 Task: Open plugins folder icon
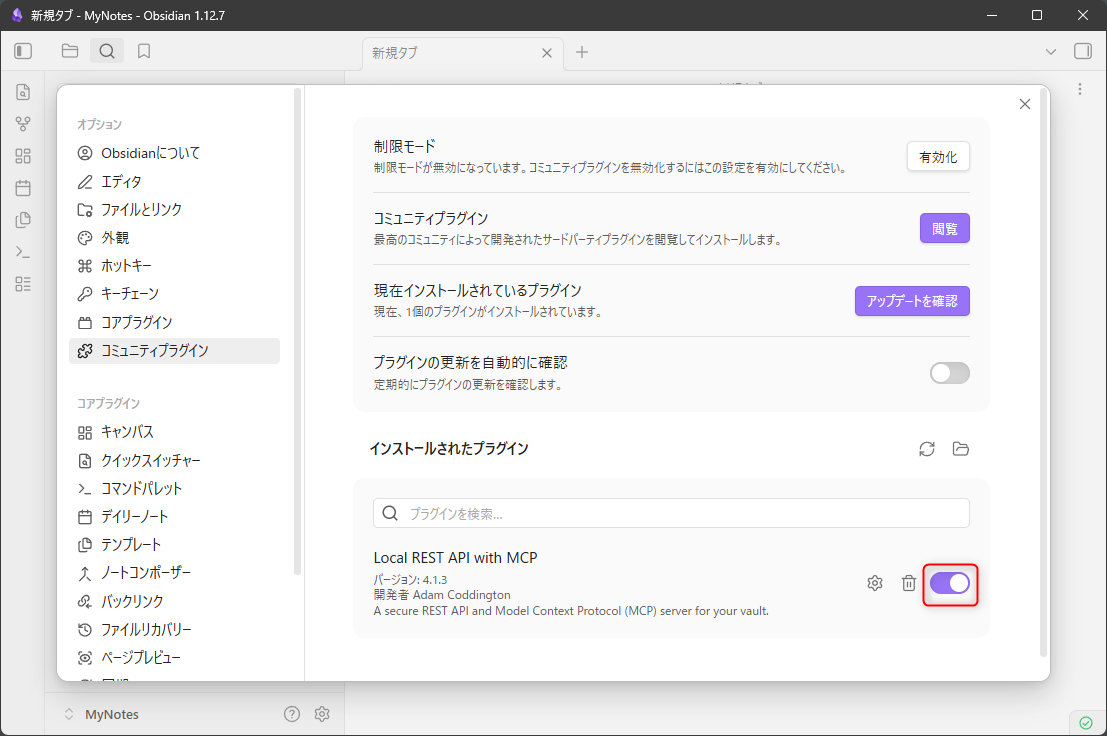tap(960, 449)
